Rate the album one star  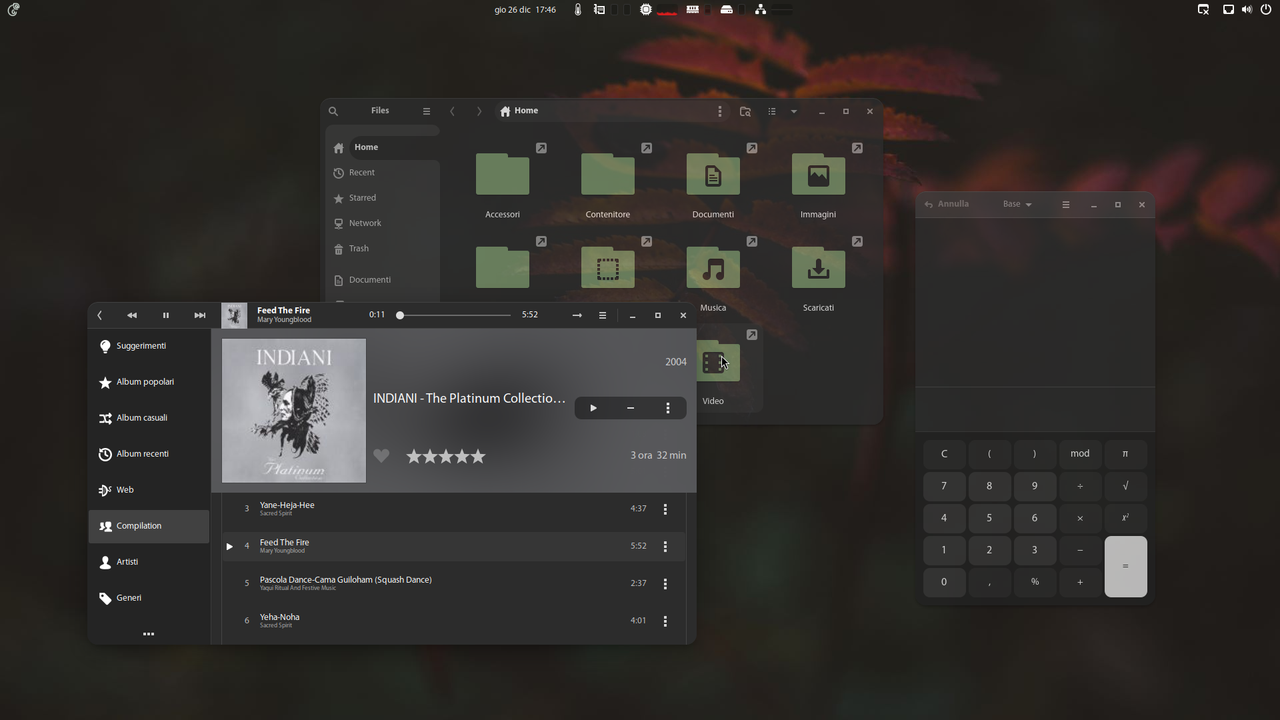pos(414,456)
